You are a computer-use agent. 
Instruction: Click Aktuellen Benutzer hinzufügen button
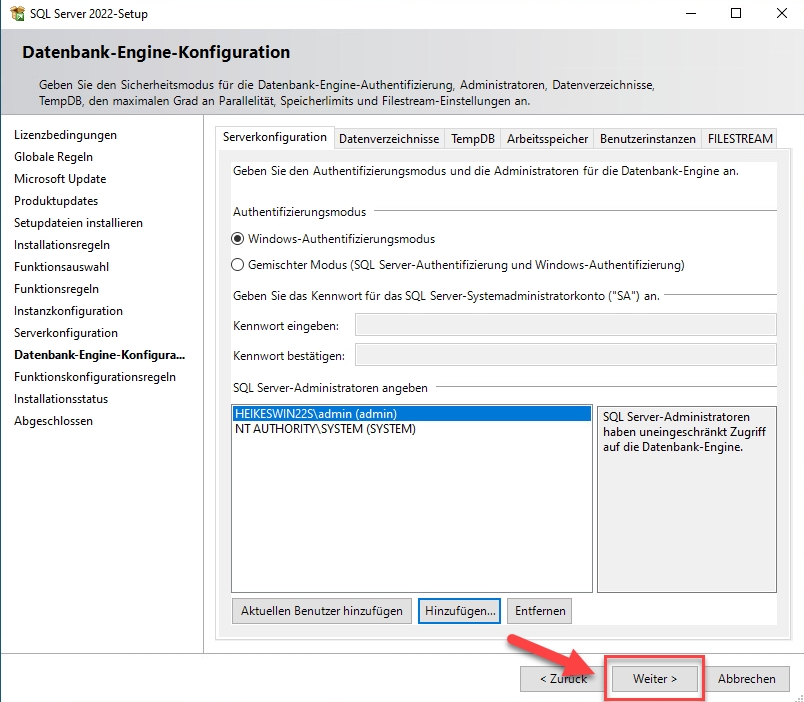321,611
